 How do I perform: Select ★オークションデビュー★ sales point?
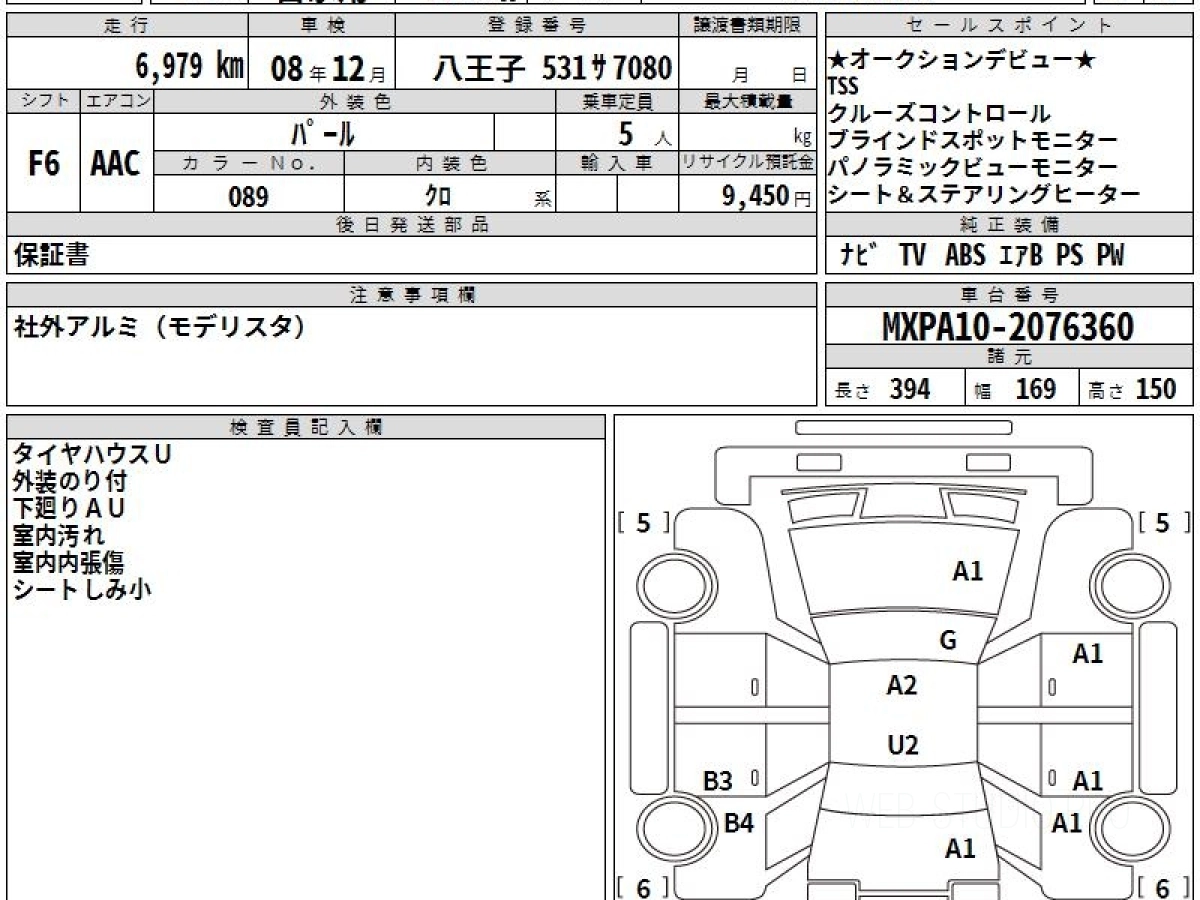pyautogui.click(x=962, y=60)
